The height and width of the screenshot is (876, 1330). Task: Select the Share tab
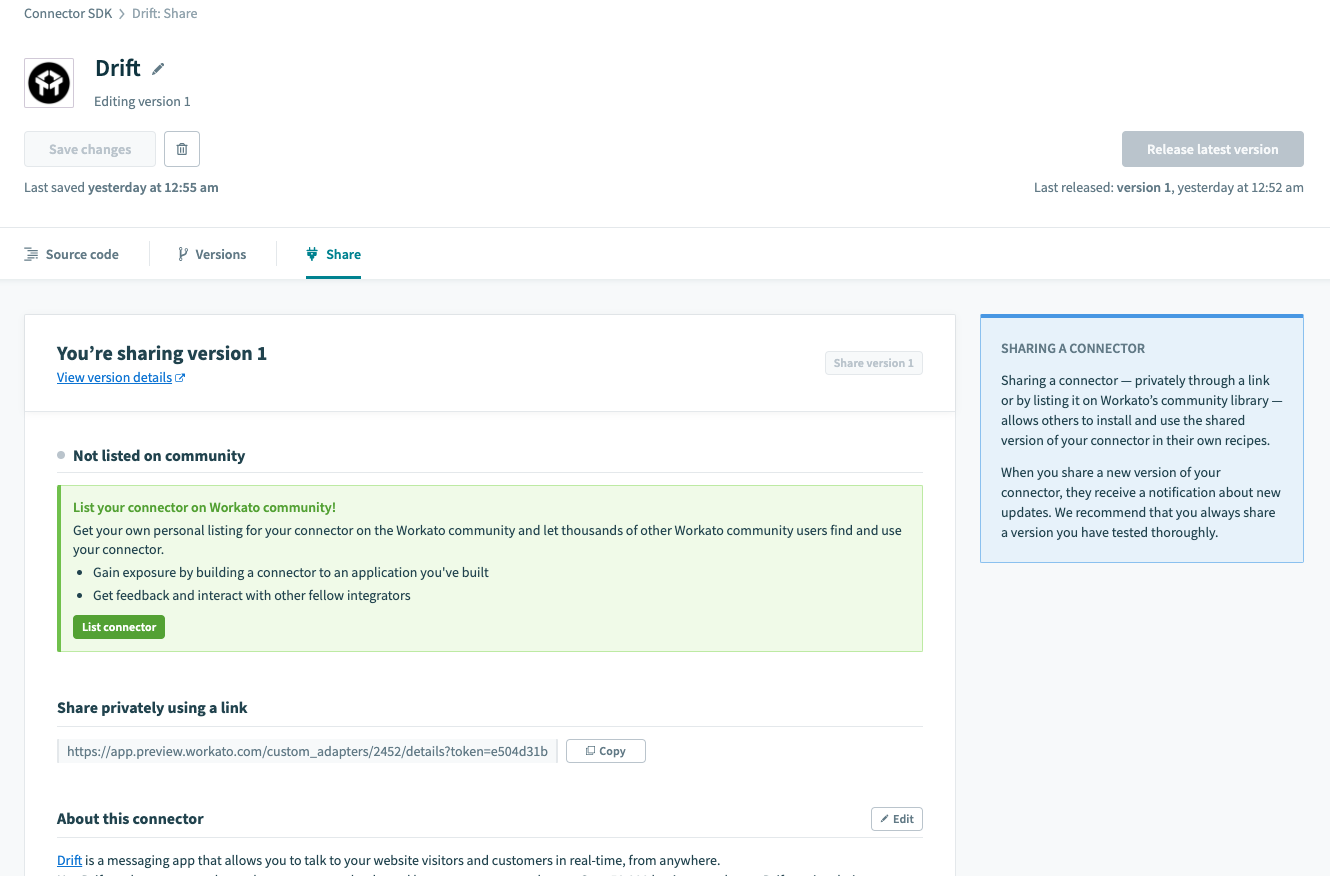333,254
